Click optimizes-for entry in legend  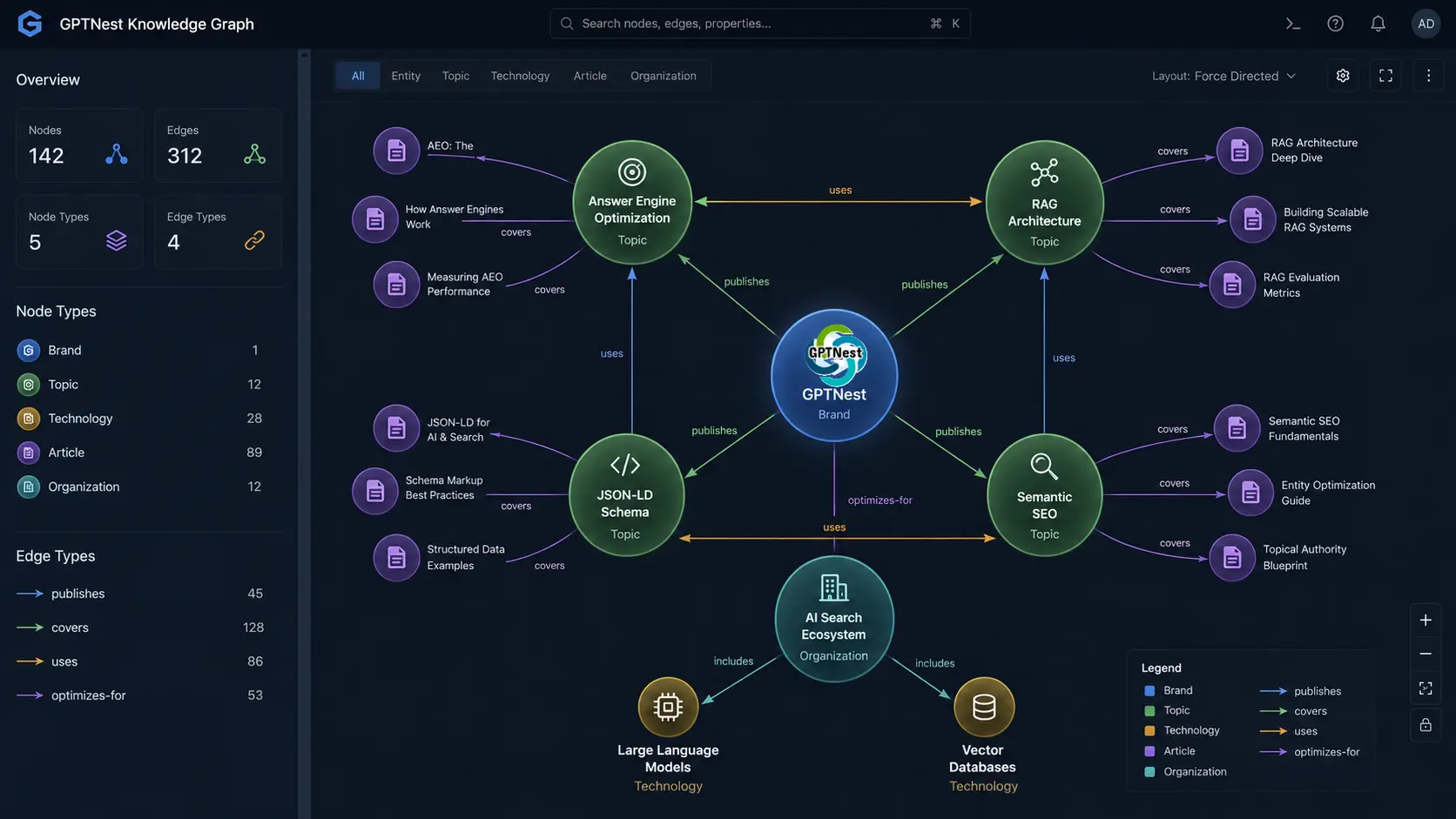(1310, 752)
